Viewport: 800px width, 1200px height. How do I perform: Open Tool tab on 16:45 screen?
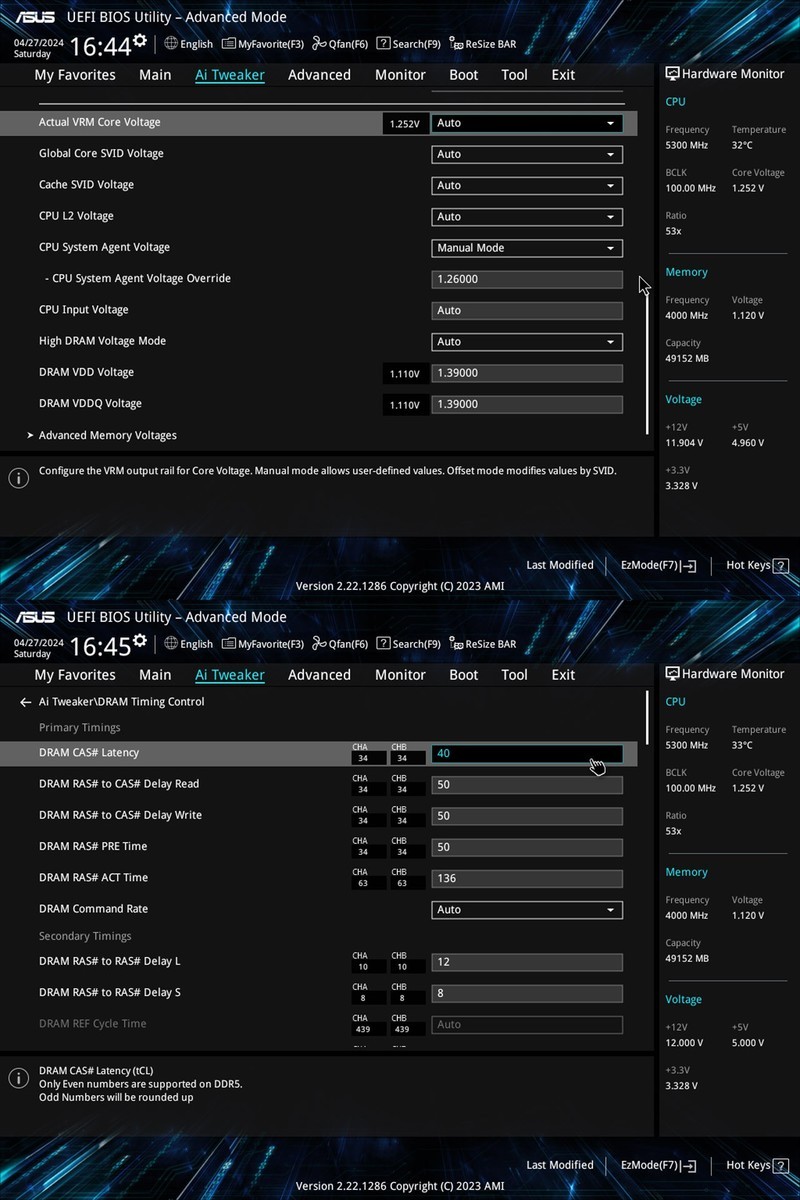pyautogui.click(x=514, y=675)
